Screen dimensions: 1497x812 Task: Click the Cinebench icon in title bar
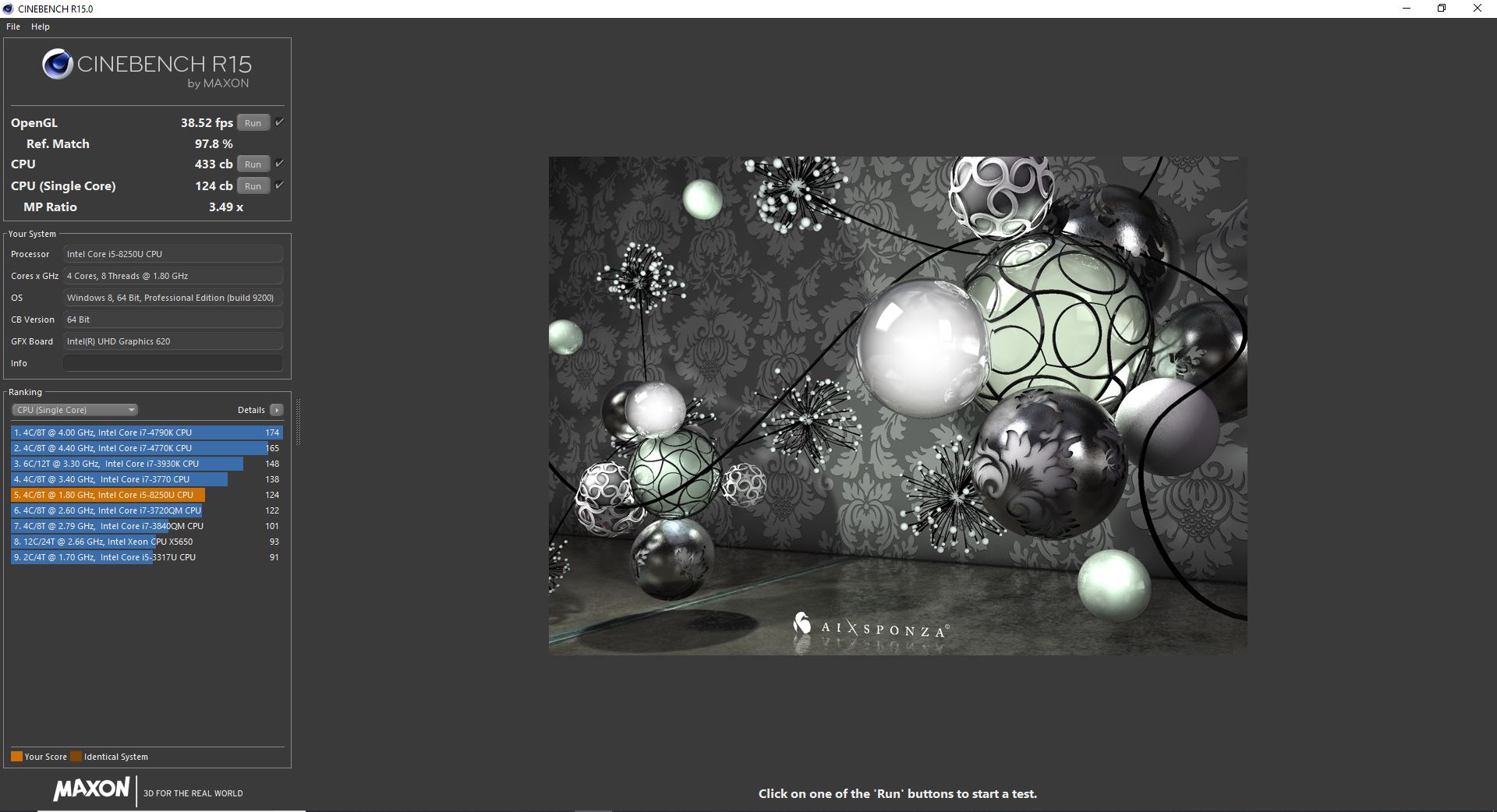[x=9, y=9]
